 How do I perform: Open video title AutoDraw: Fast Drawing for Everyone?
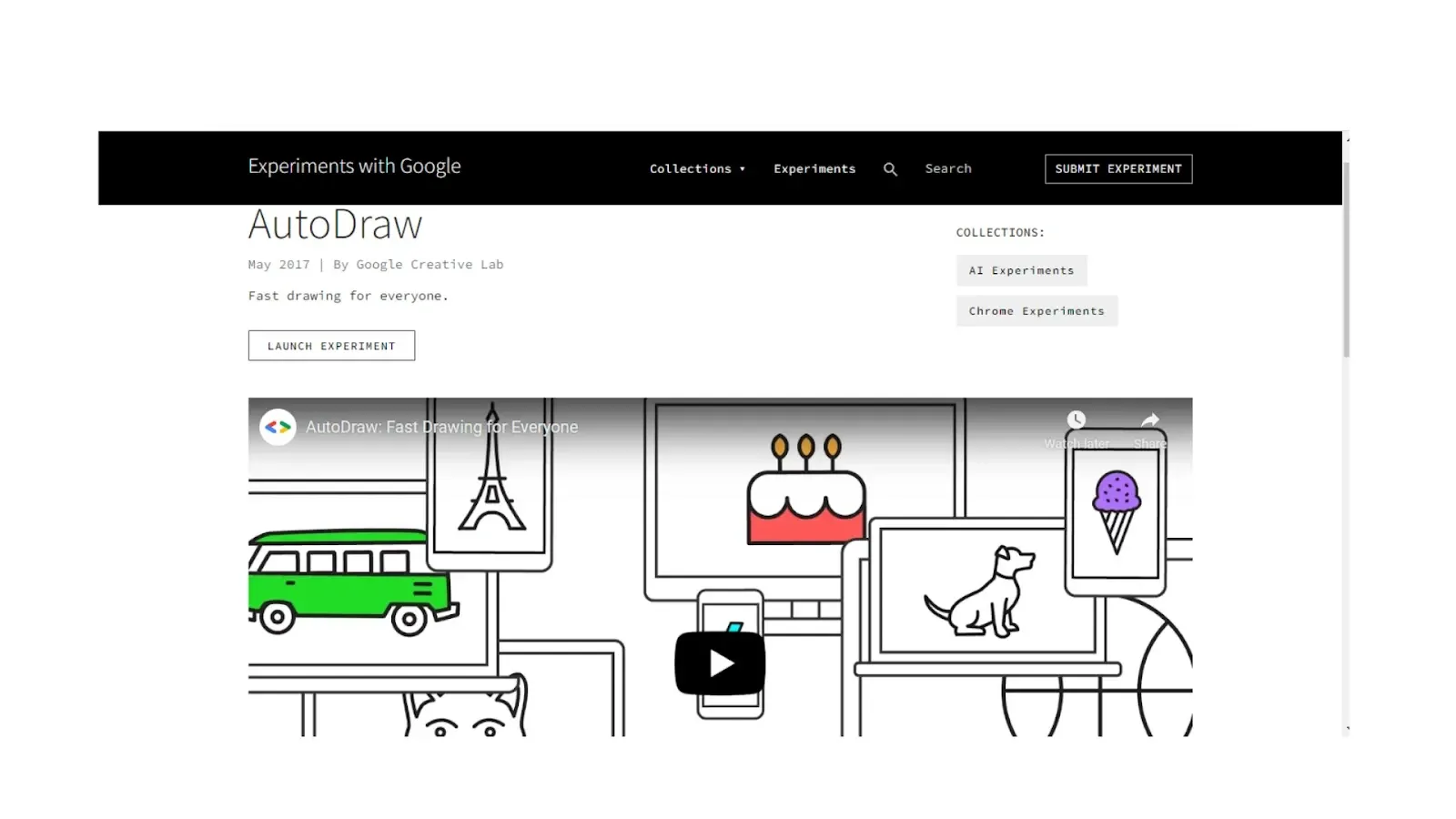pyautogui.click(x=441, y=427)
